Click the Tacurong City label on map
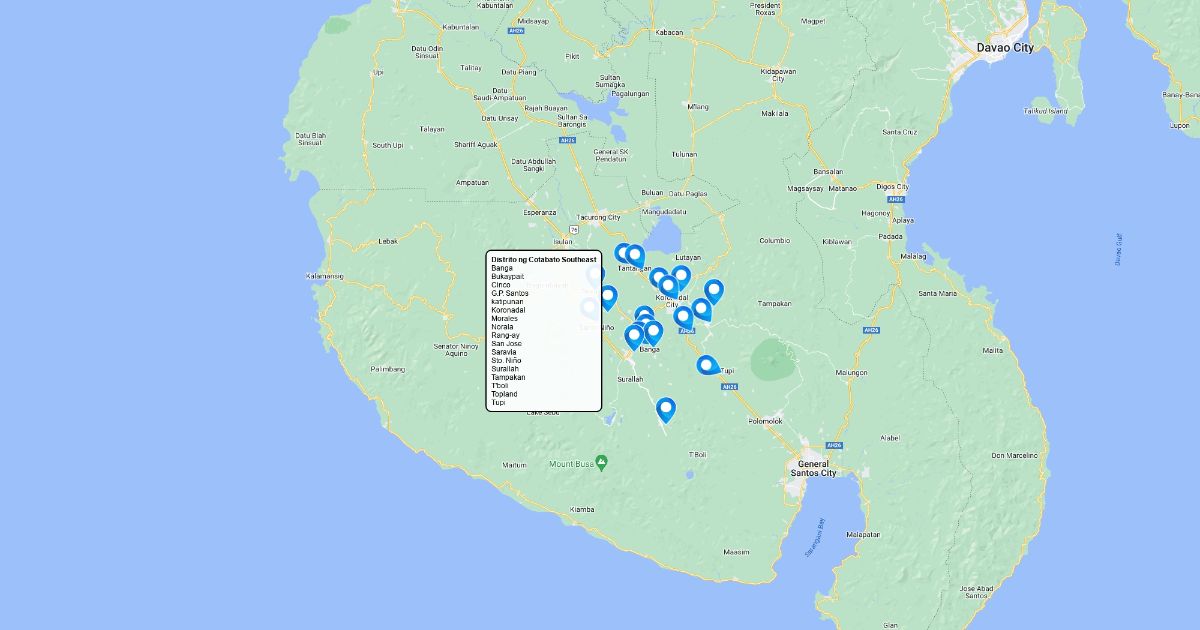This screenshot has height=630, width=1200. (x=599, y=217)
